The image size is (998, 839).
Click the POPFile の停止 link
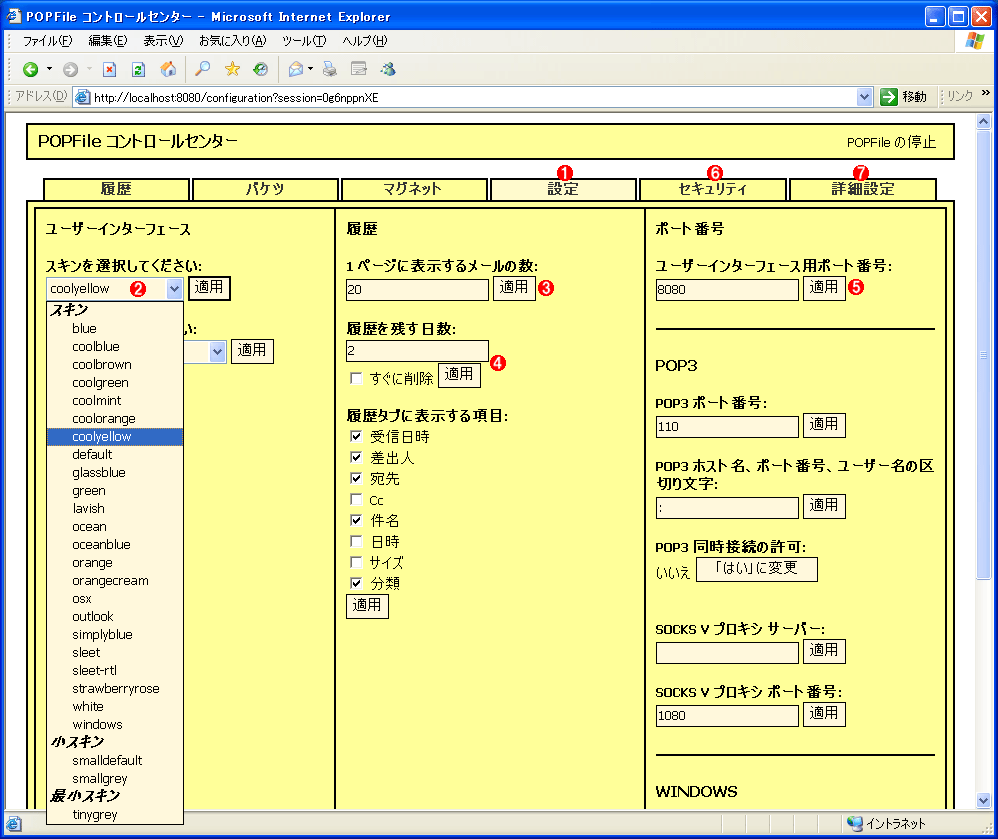pos(891,143)
